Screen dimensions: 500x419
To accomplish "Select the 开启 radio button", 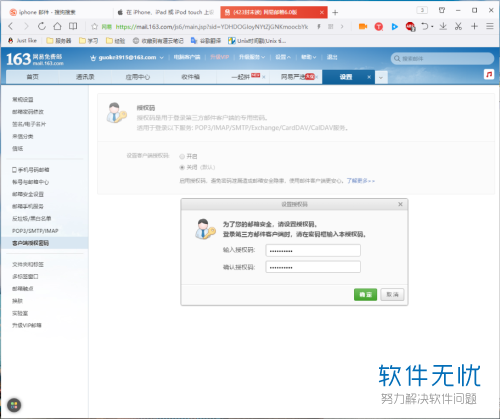I will pyautogui.click(x=182, y=156).
